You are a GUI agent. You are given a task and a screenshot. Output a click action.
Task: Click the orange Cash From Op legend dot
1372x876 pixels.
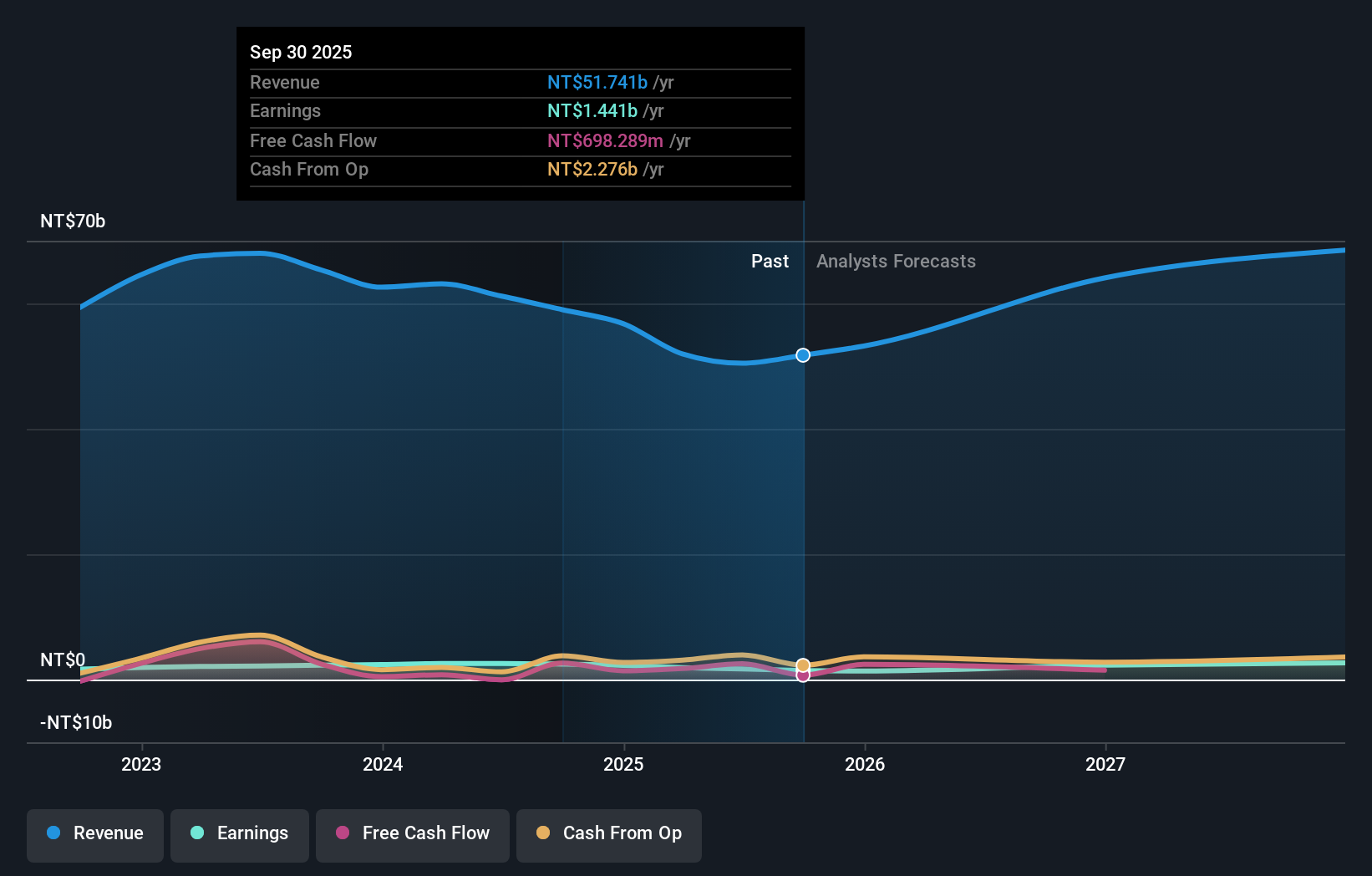click(x=543, y=833)
